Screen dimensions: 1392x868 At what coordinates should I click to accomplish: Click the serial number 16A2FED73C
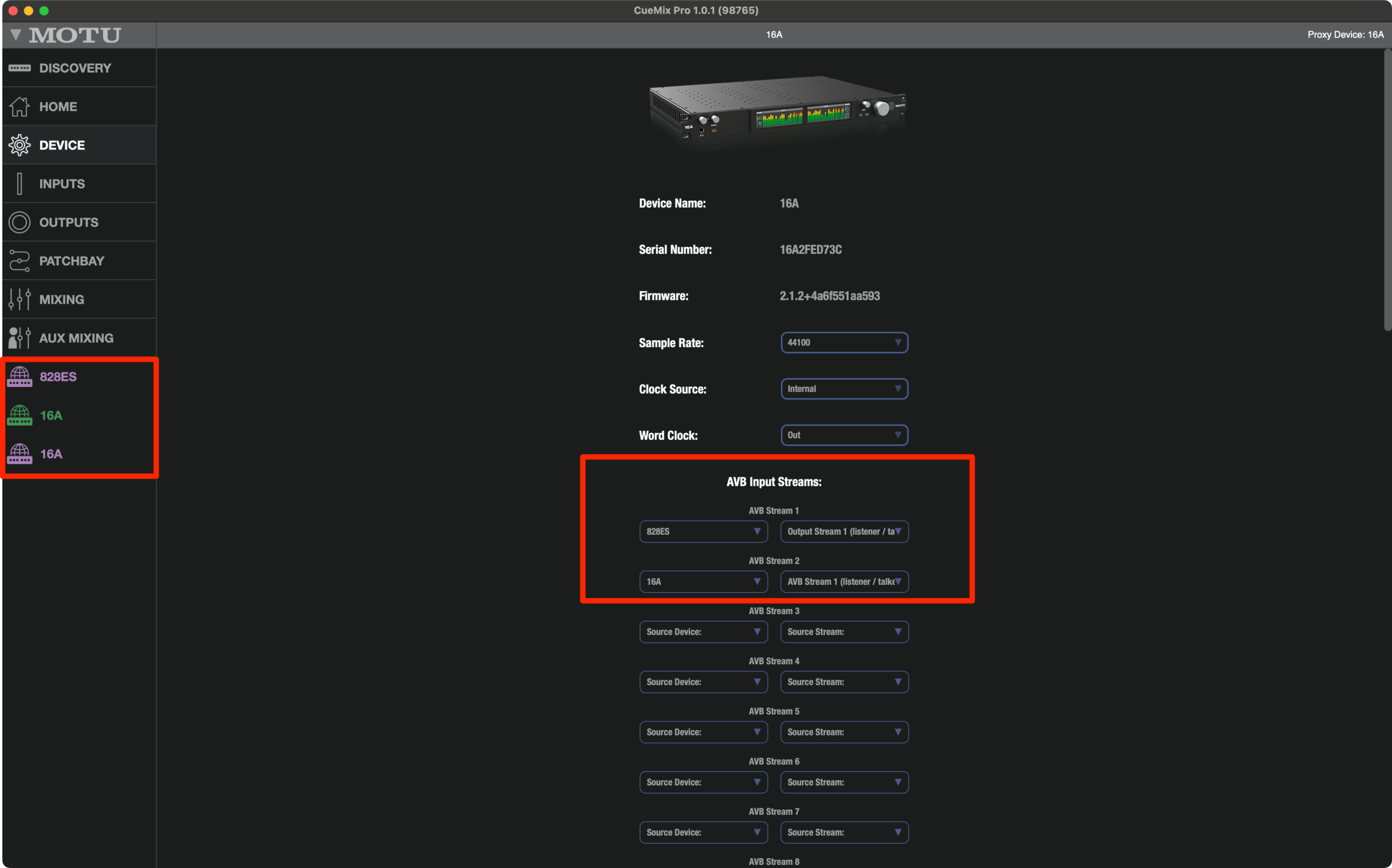pyautogui.click(x=810, y=249)
